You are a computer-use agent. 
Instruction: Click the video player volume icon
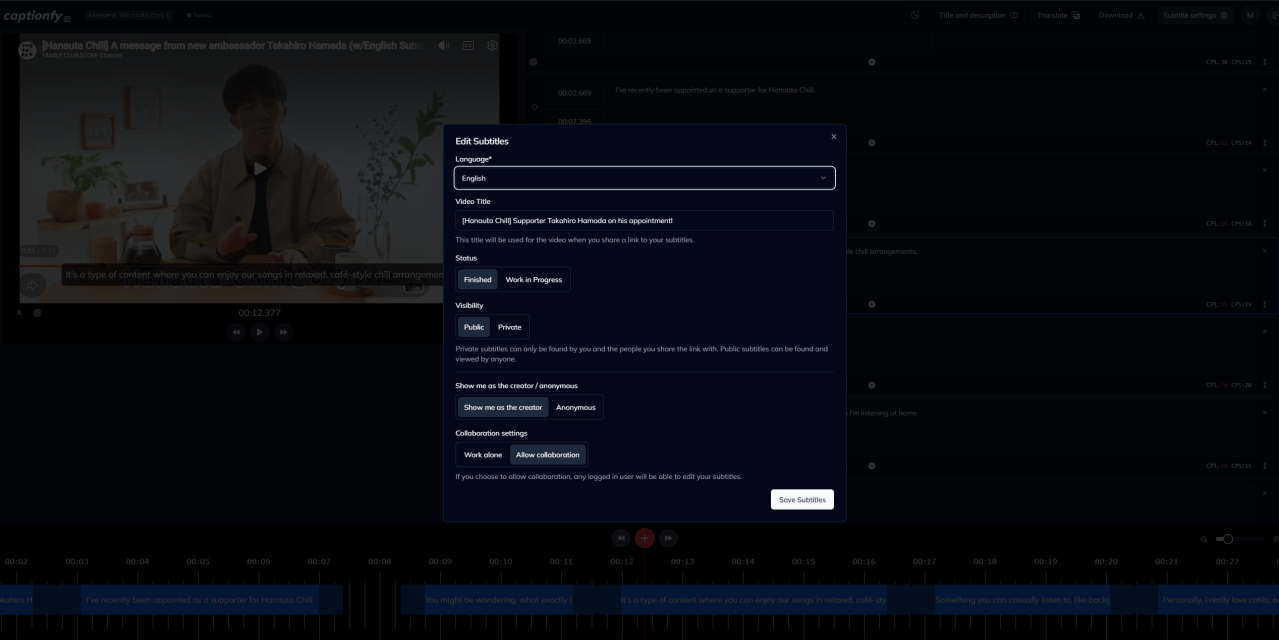444,46
